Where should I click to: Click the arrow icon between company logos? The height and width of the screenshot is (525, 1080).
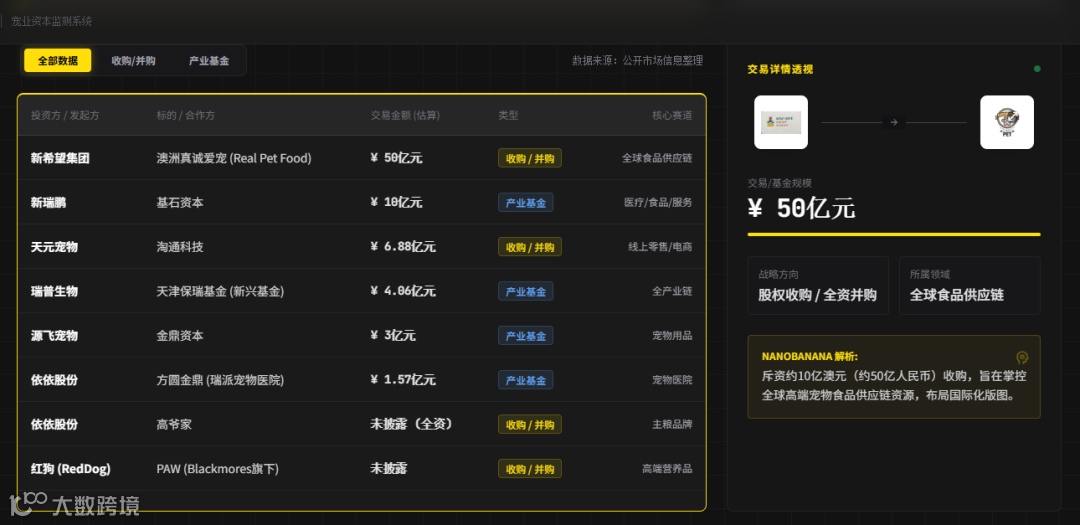tap(894, 122)
